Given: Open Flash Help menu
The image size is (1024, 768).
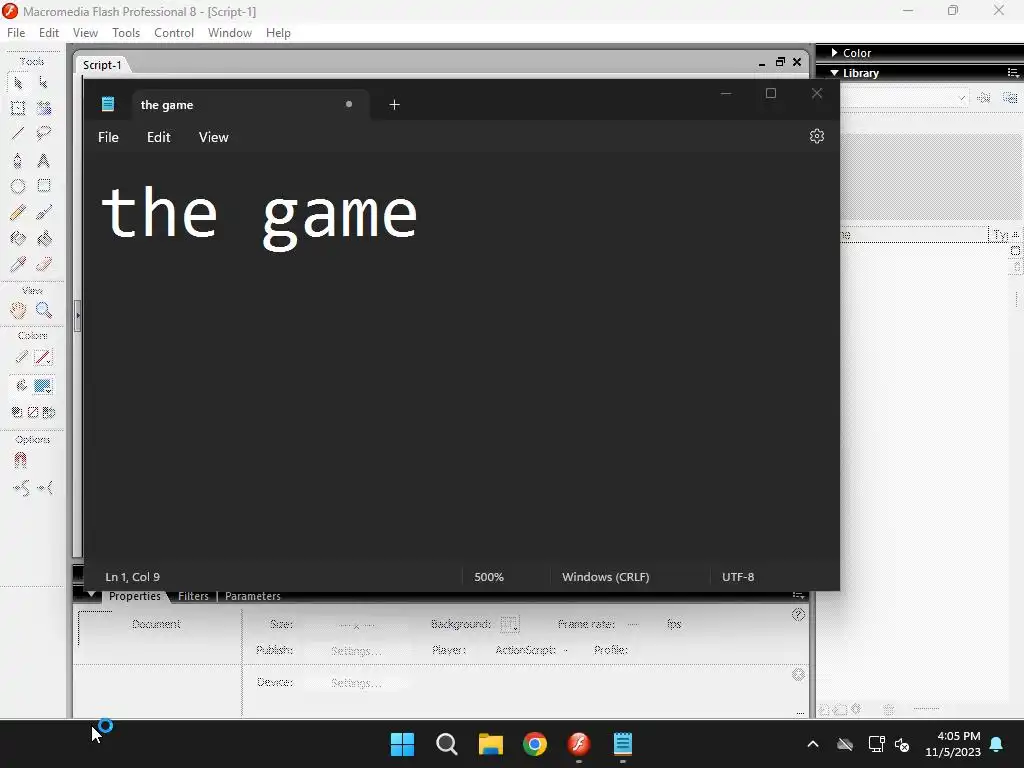Looking at the screenshot, I should tap(278, 33).
